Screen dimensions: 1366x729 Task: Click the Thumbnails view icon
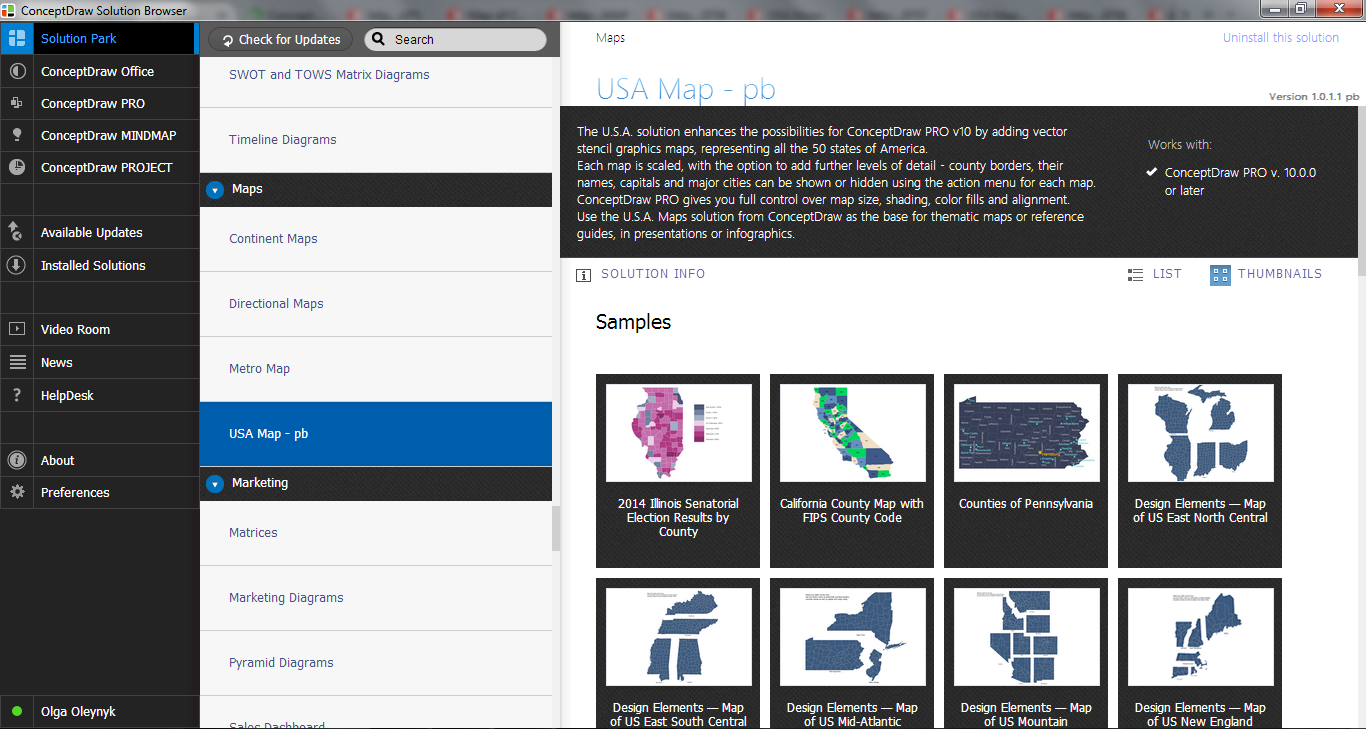[1220, 275]
